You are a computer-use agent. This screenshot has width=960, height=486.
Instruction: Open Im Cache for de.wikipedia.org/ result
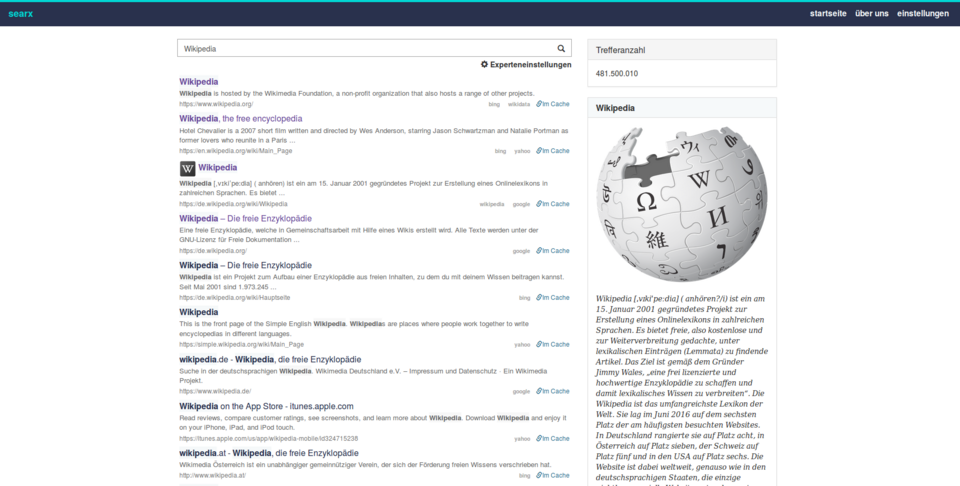(x=553, y=250)
